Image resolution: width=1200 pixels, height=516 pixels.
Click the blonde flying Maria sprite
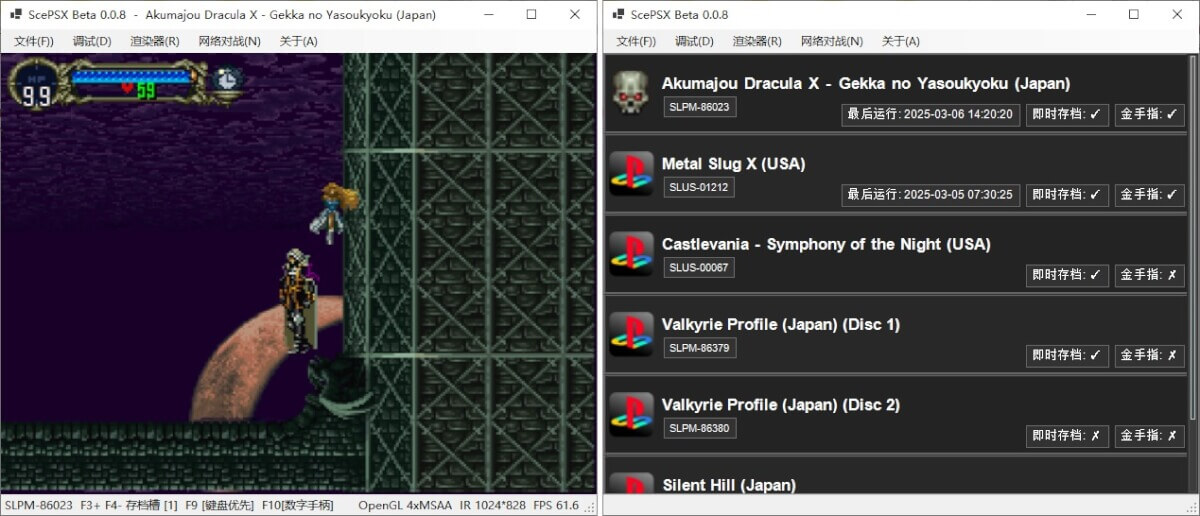332,211
